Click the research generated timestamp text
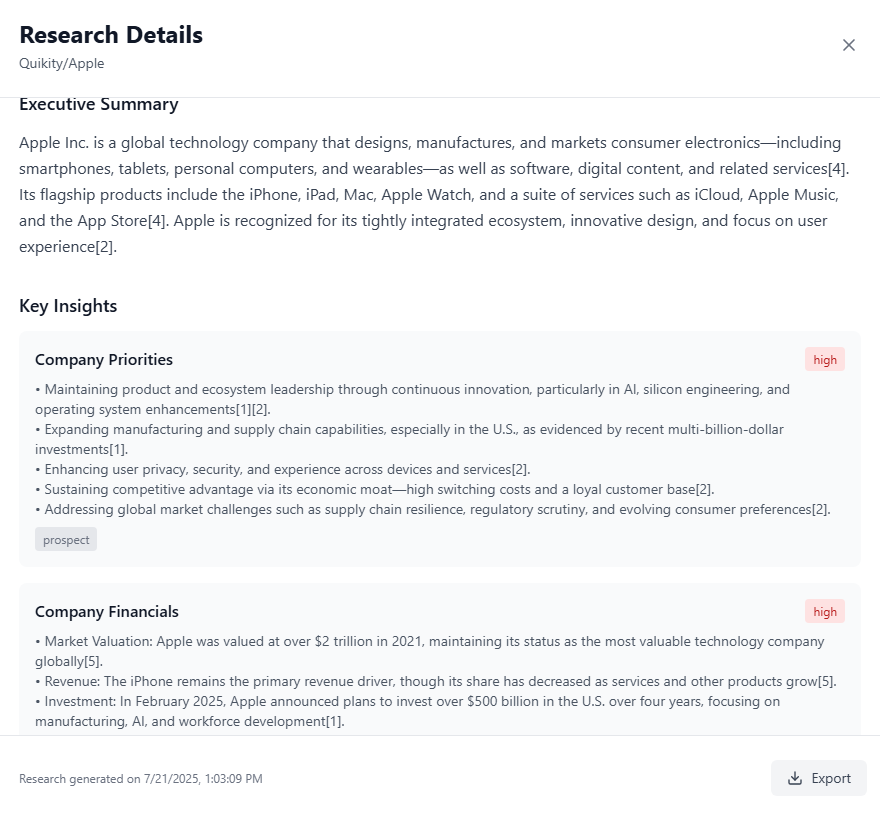 click(141, 779)
